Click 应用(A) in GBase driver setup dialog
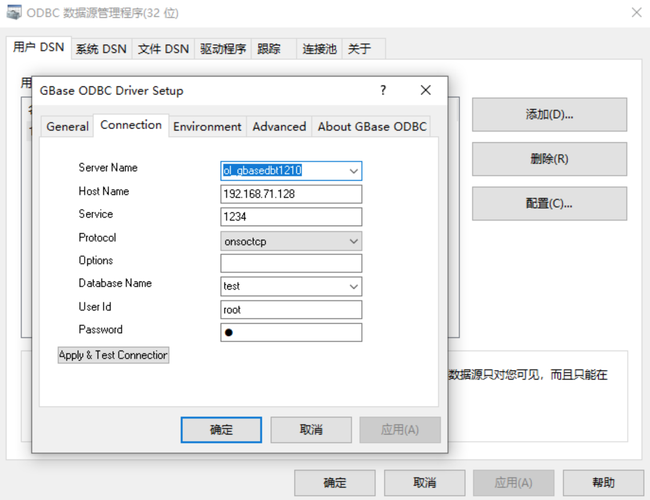650x500 pixels. (x=400, y=430)
